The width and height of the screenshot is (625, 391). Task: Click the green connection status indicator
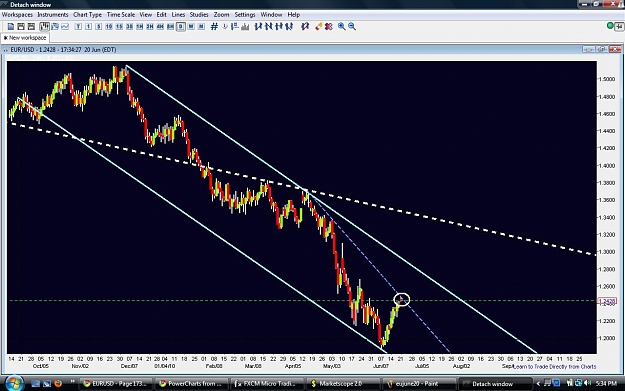point(610,26)
